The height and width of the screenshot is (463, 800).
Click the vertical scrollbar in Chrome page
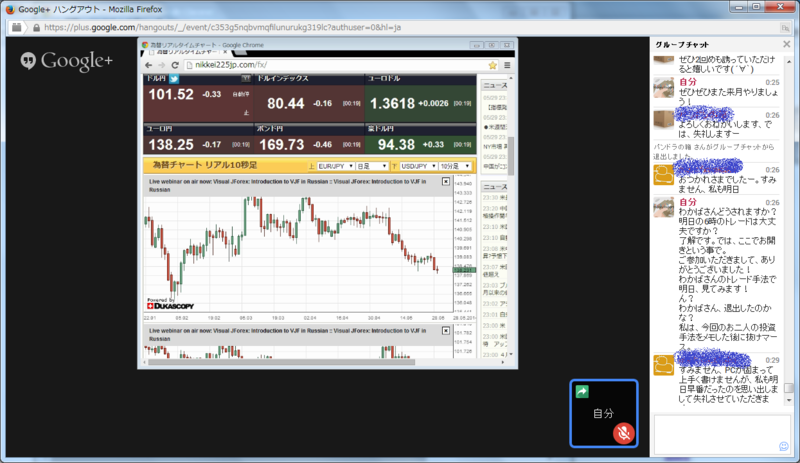point(511,156)
